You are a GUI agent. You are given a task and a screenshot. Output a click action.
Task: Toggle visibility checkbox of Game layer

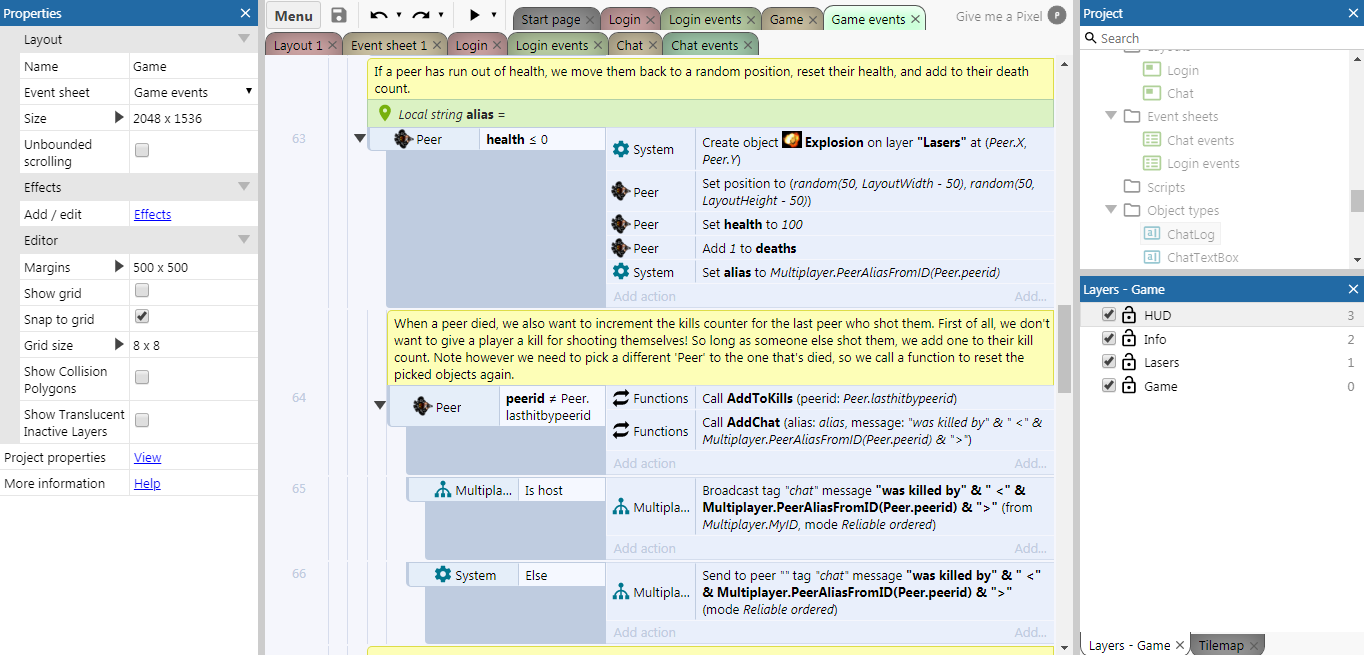1108,386
